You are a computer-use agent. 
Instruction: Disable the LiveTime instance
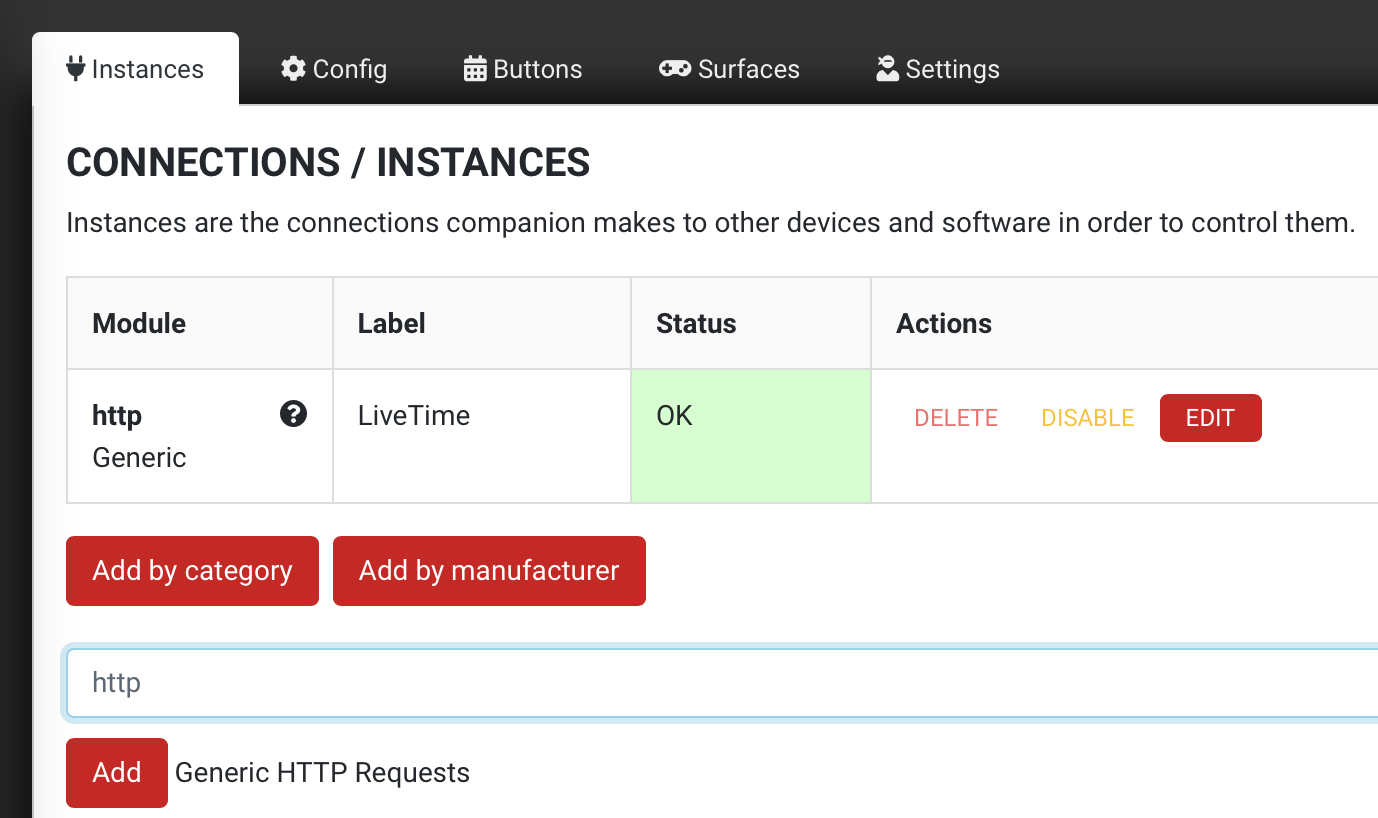[1088, 418]
